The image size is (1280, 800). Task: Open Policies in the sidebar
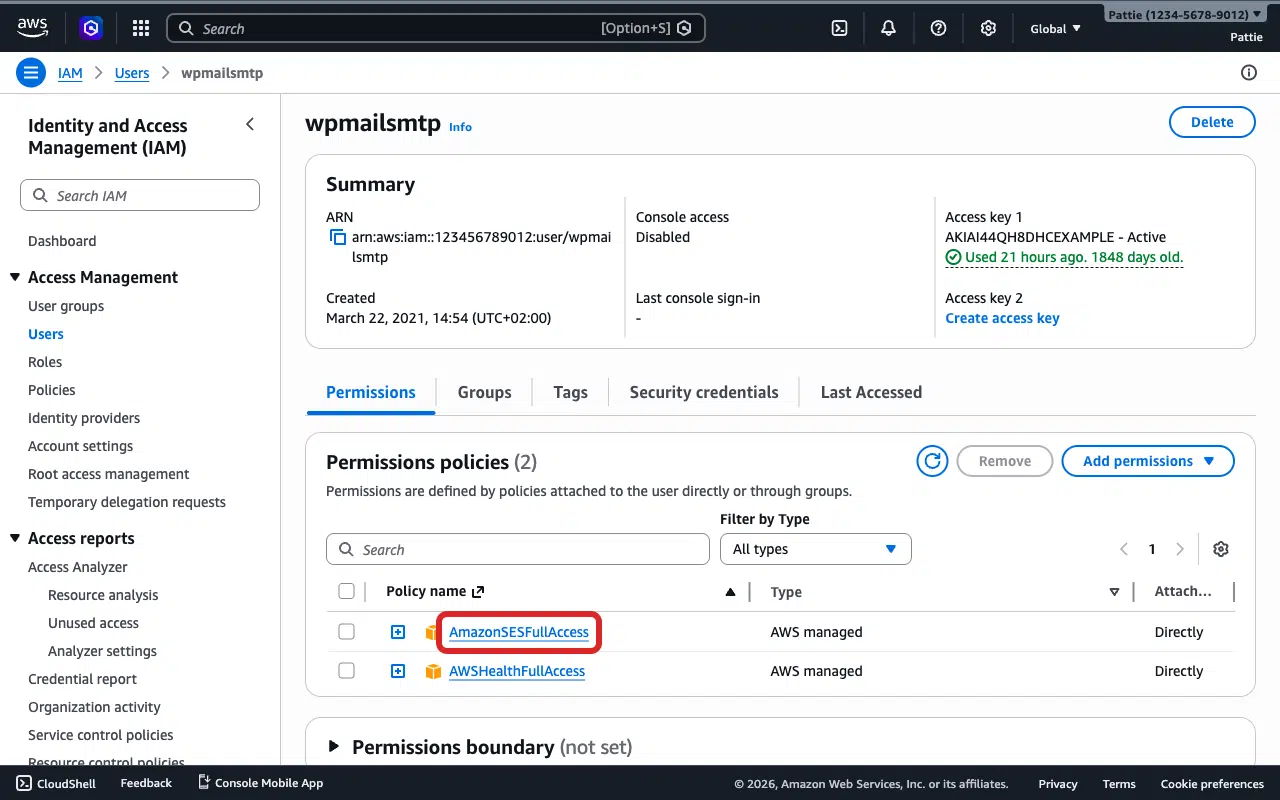coord(52,390)
